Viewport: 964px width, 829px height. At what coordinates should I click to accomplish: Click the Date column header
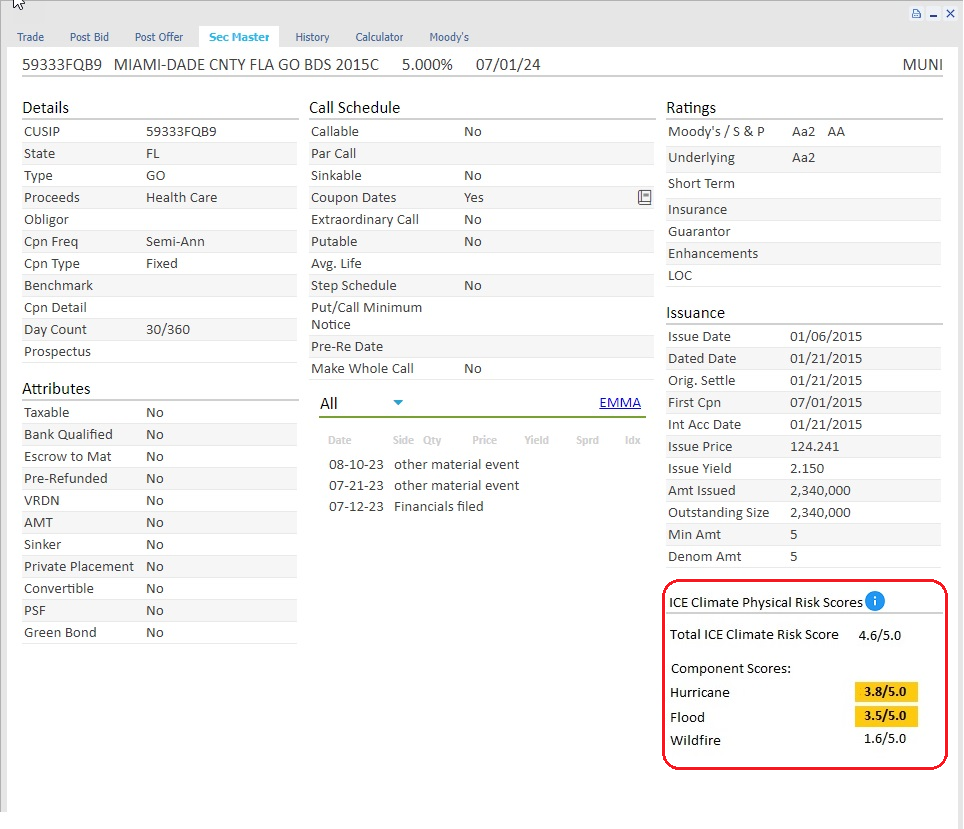click(x=339, y=440)
